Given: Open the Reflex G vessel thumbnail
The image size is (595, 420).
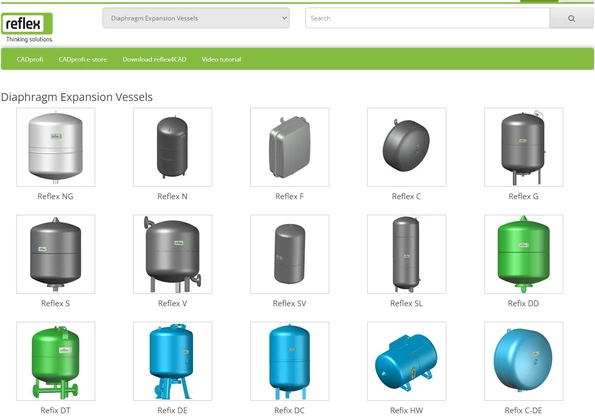Looking at the screenshot, I should tap(524, 147).
